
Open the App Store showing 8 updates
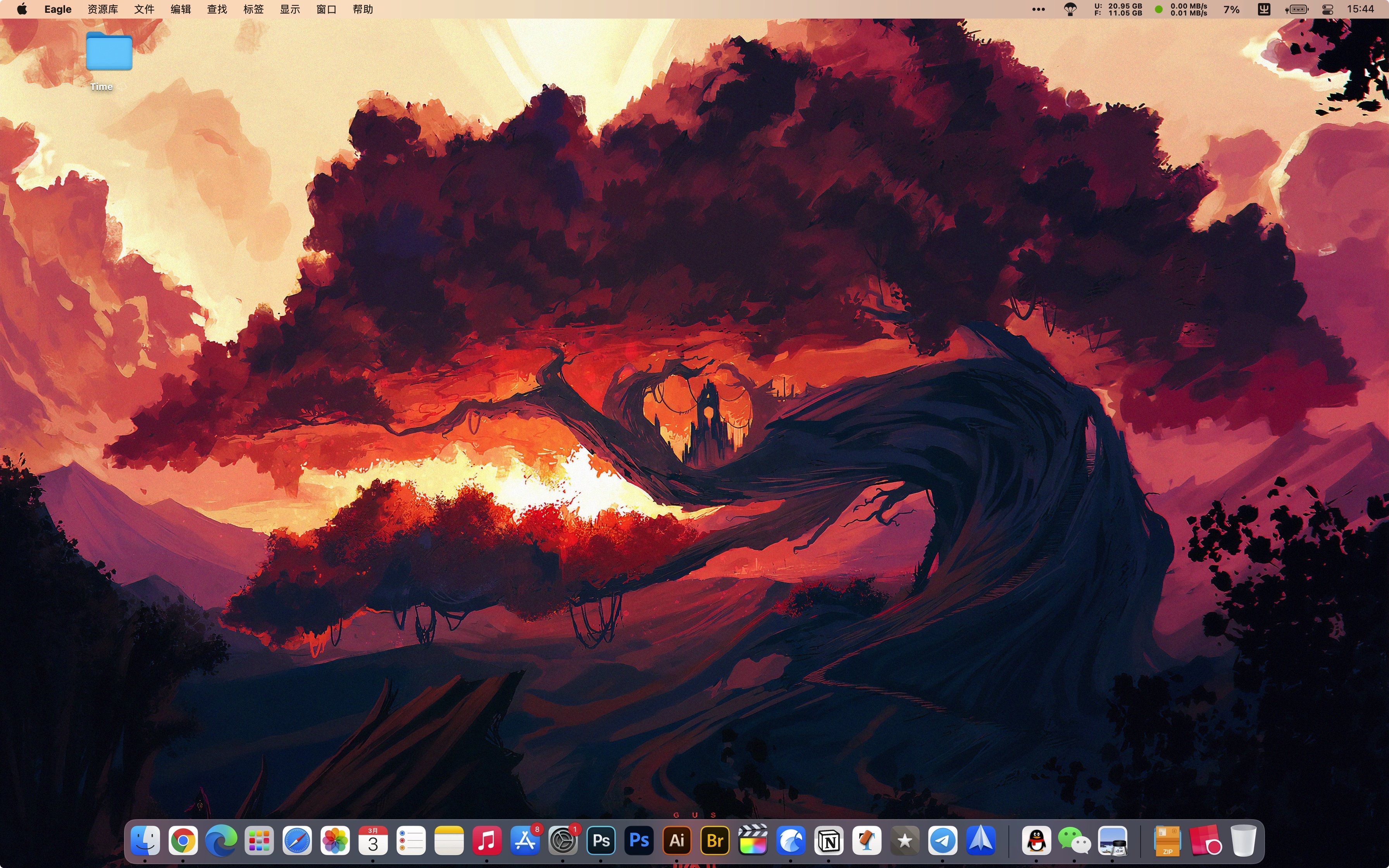pyautogui.click(x=525, y=841)
